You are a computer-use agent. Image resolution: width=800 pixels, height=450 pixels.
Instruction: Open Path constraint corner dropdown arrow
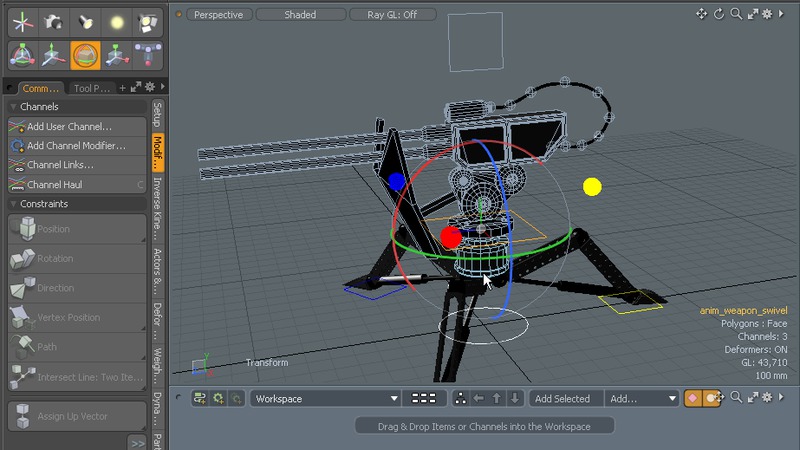pyautogui.click(x=143, y=358)
